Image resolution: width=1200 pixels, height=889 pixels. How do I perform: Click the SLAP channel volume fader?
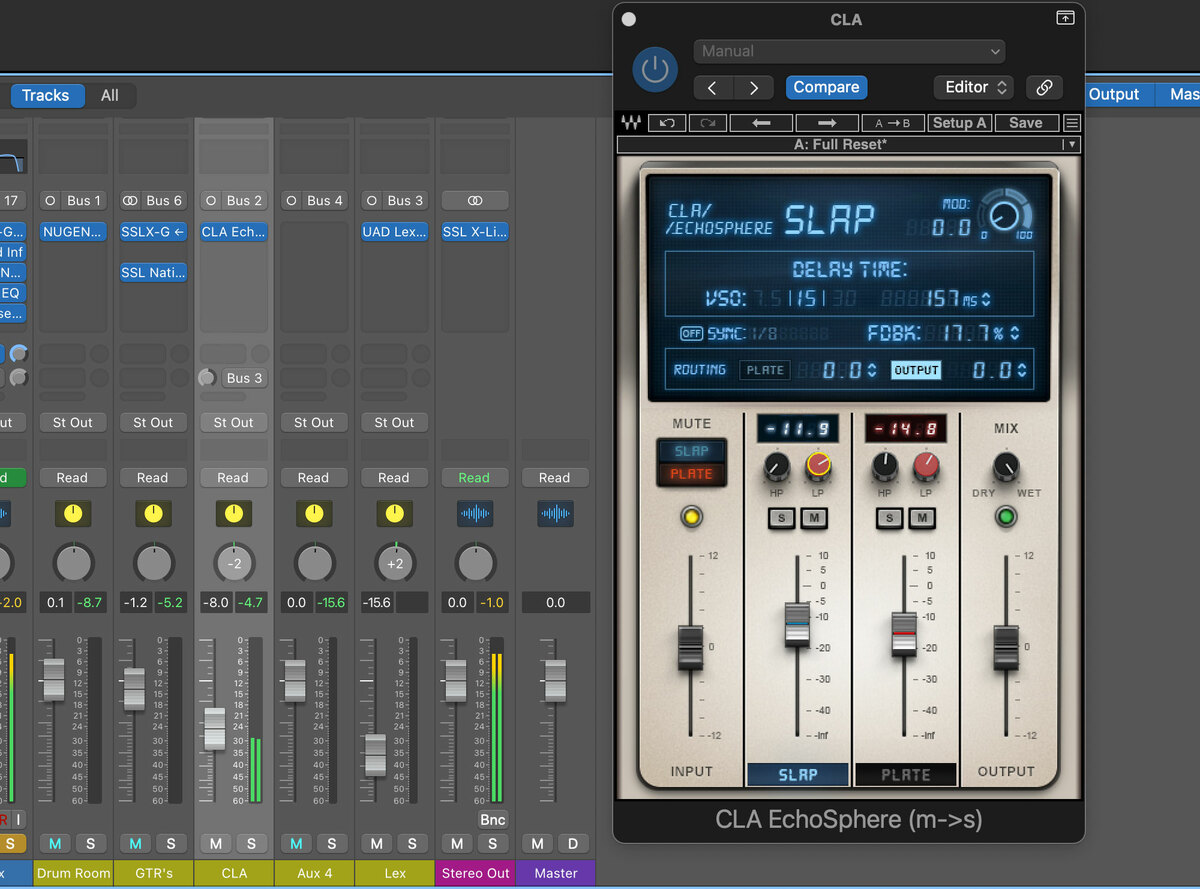pyautogui.click(x=797, y=623)
